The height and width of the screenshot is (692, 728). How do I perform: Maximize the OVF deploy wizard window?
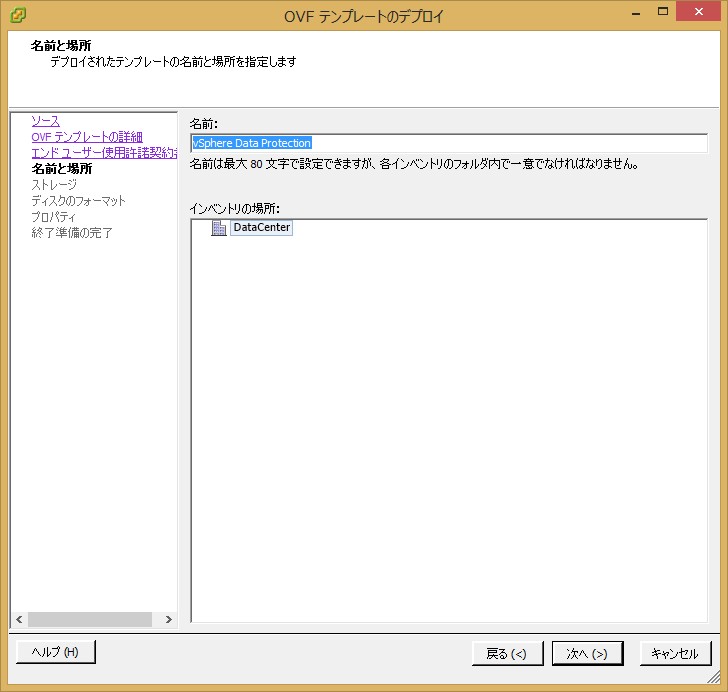663,12
